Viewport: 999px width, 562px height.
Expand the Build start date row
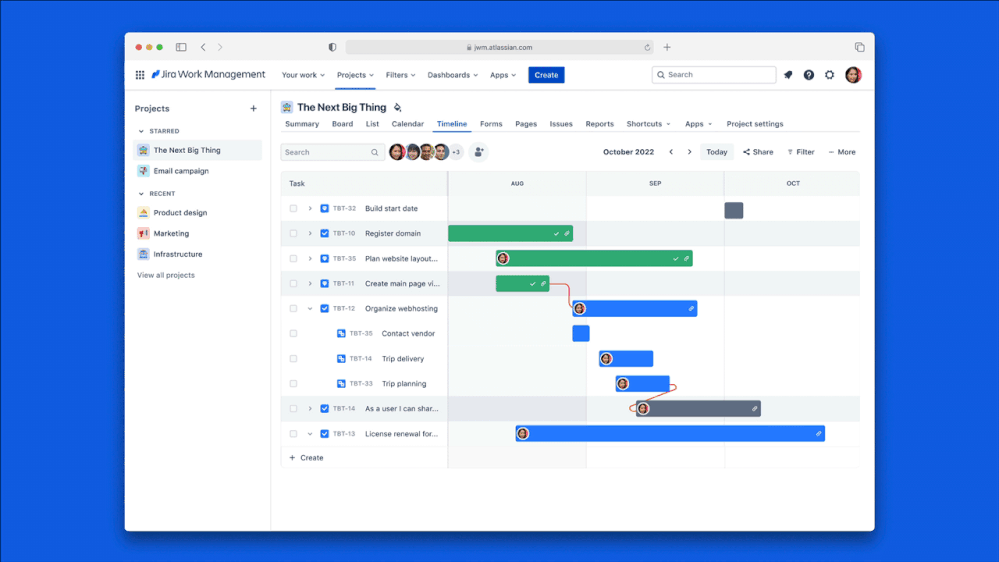tap(310, 208)
